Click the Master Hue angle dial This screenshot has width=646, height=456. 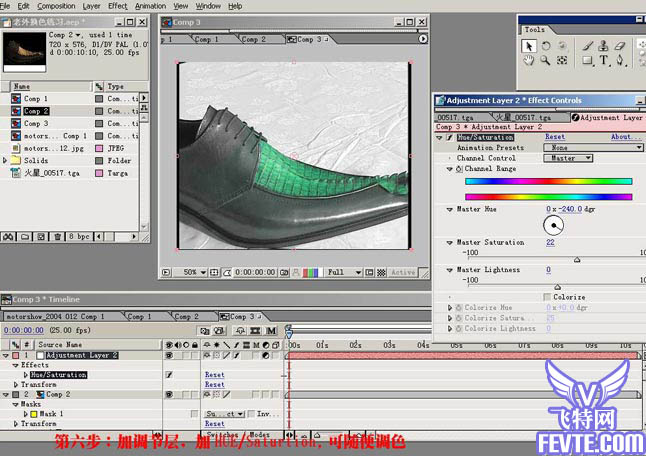coord(553,225)
